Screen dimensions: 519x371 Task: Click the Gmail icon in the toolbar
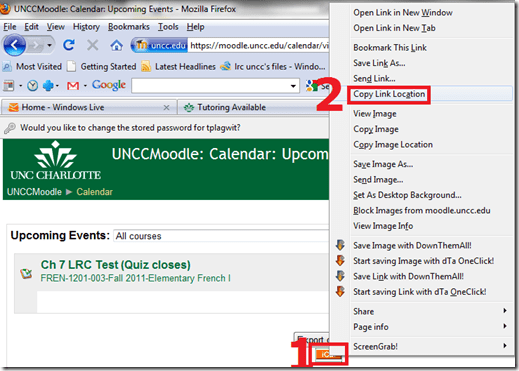73,86
